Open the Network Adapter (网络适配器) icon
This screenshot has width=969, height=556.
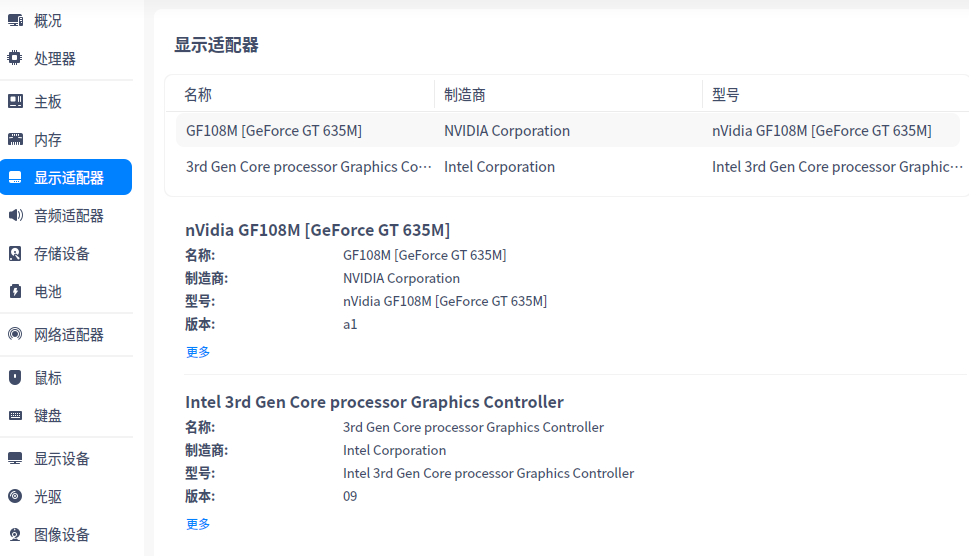pyautogui.click(x=15, y=335)
